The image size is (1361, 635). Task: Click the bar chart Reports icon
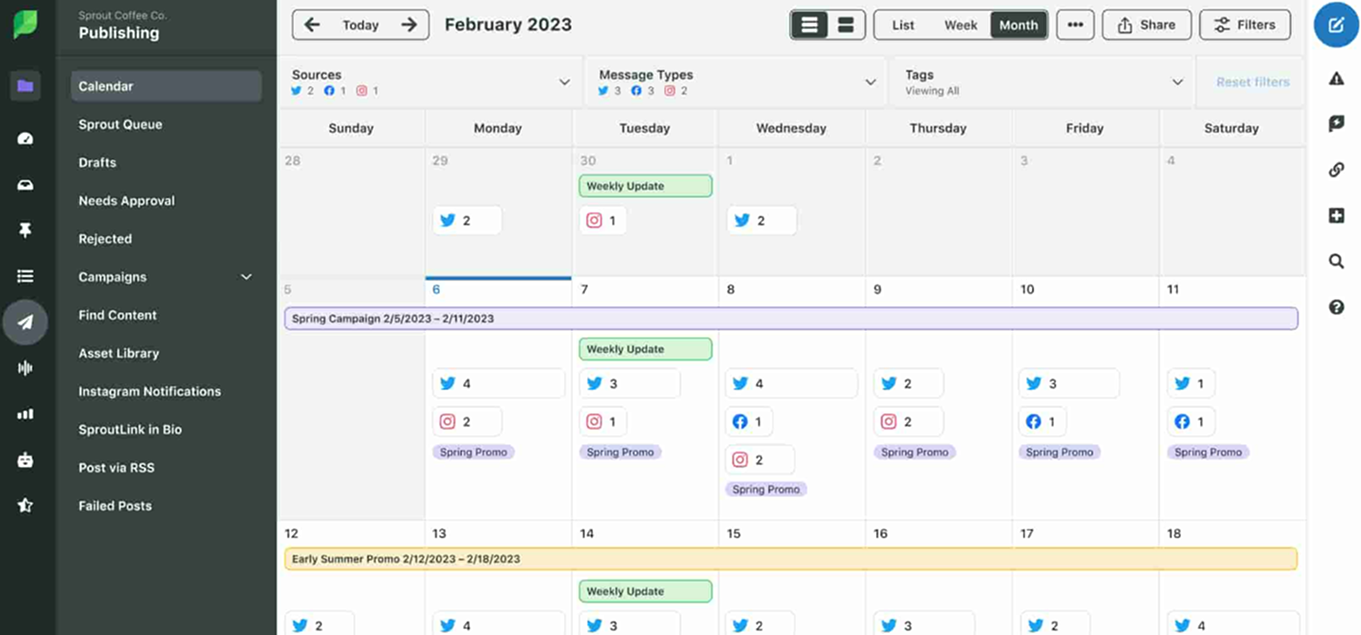coord(26,414)
